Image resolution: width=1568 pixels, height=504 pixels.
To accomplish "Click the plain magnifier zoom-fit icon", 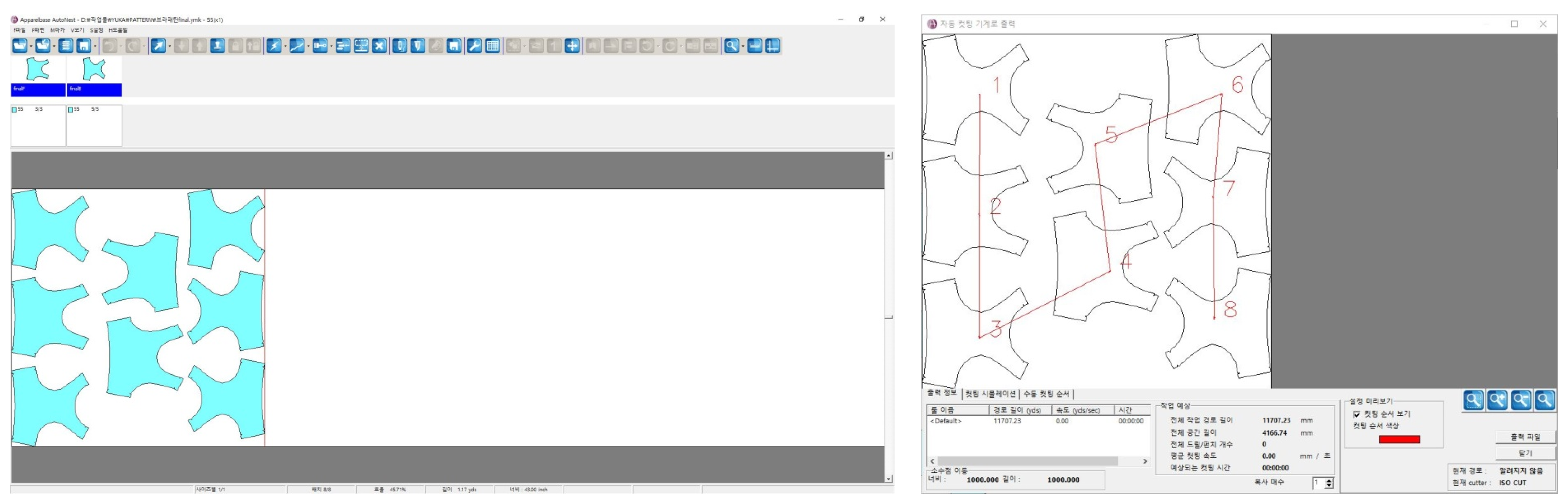I will [x=1545, y=400].
